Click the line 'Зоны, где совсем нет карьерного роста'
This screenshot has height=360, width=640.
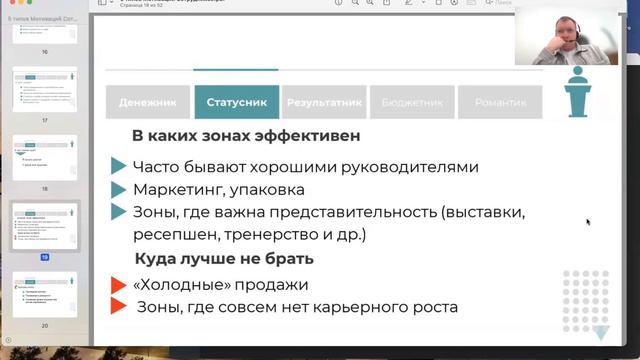pos(297,307)
